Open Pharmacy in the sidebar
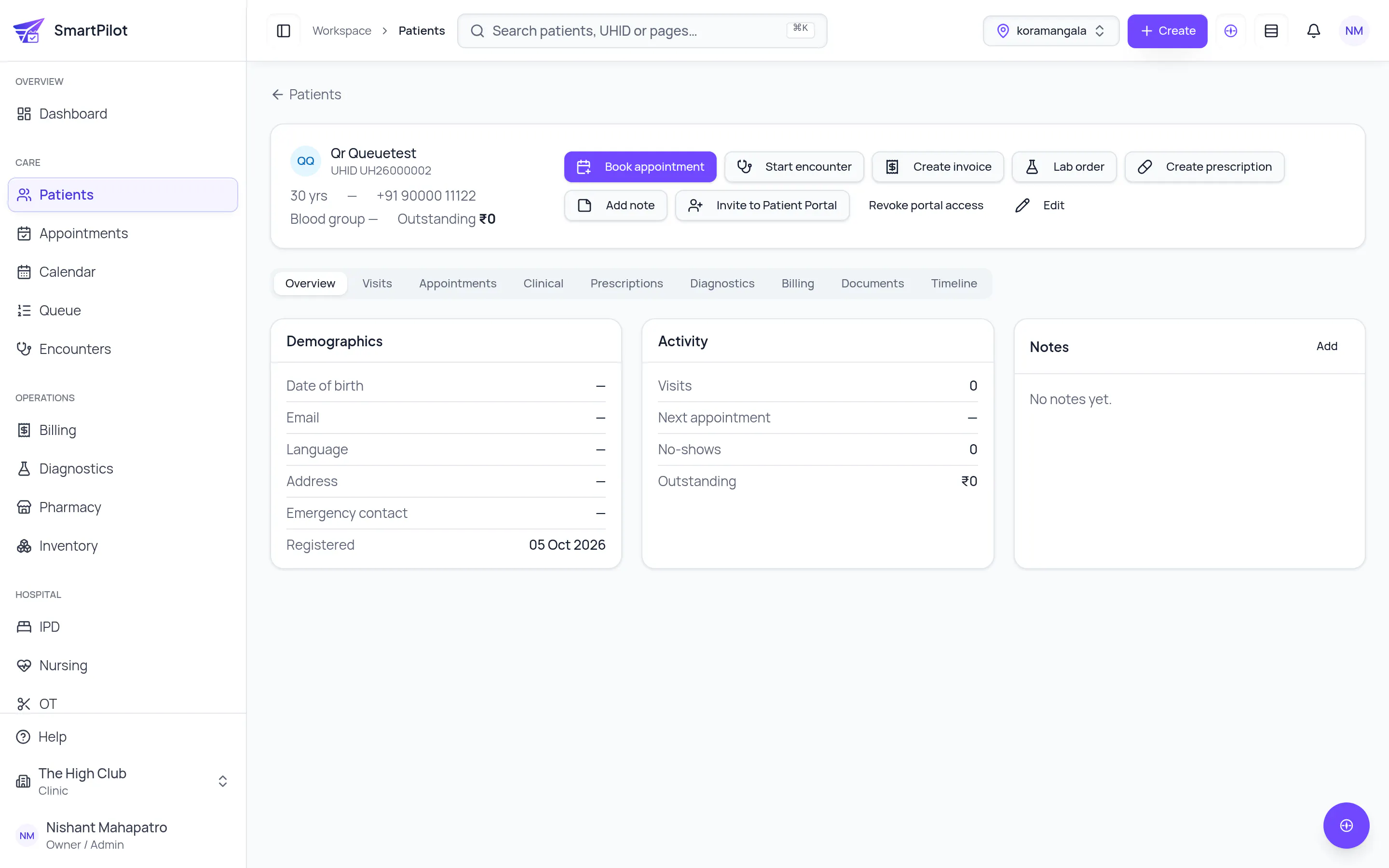Image resolution: width=1389 pixels, height=868 pixels. tap(123, 507)
